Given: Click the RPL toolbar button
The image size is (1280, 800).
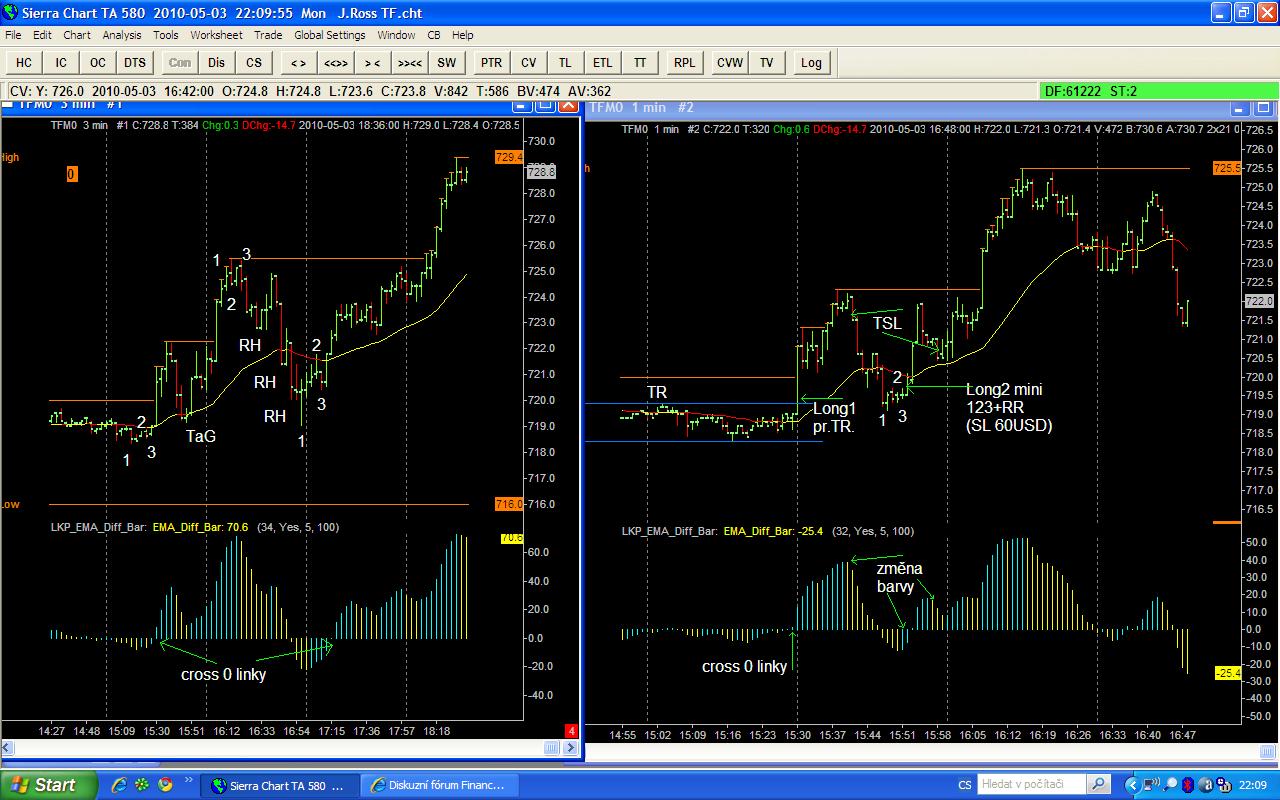Looking at the screenshot, I should pyautogui.click(x=684, y=62).
